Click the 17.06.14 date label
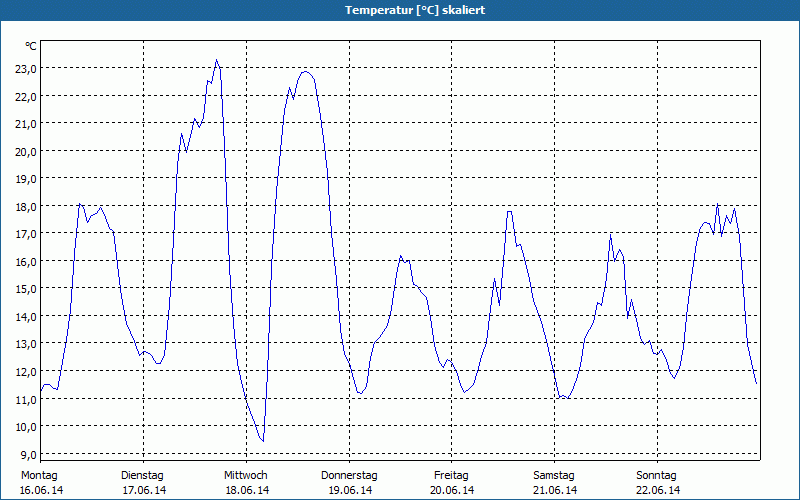The image size is (800, 500). coord(144,490)
